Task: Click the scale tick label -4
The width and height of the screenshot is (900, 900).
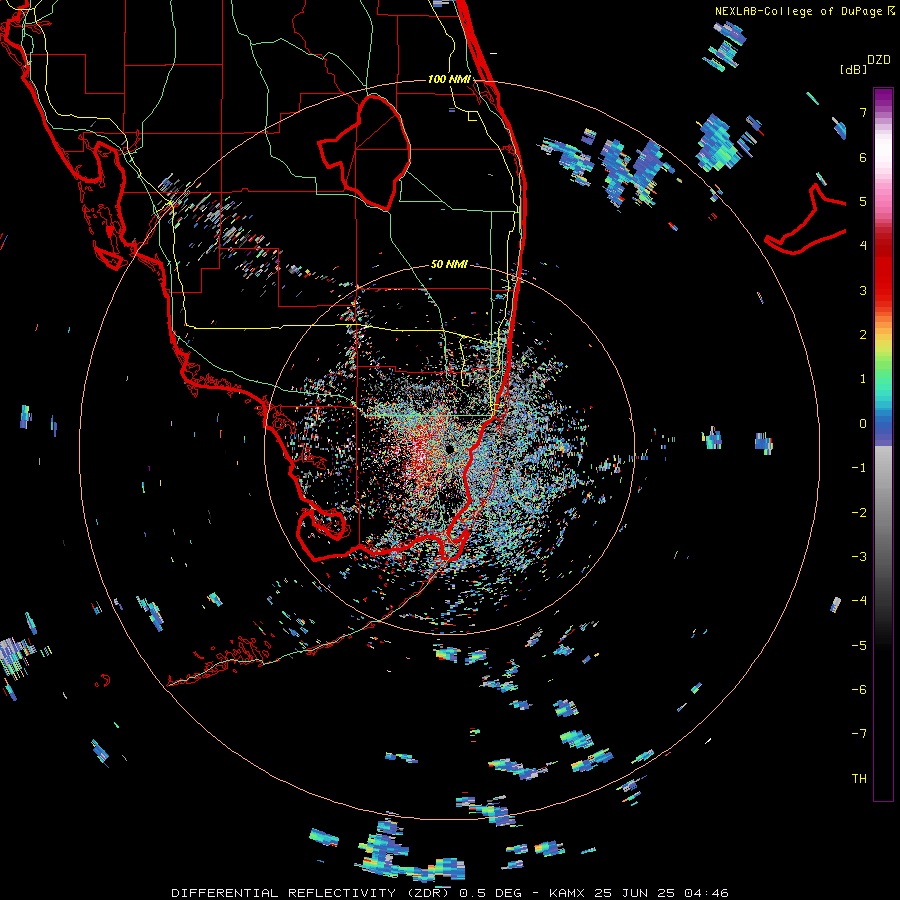Action: click(859, 600)
